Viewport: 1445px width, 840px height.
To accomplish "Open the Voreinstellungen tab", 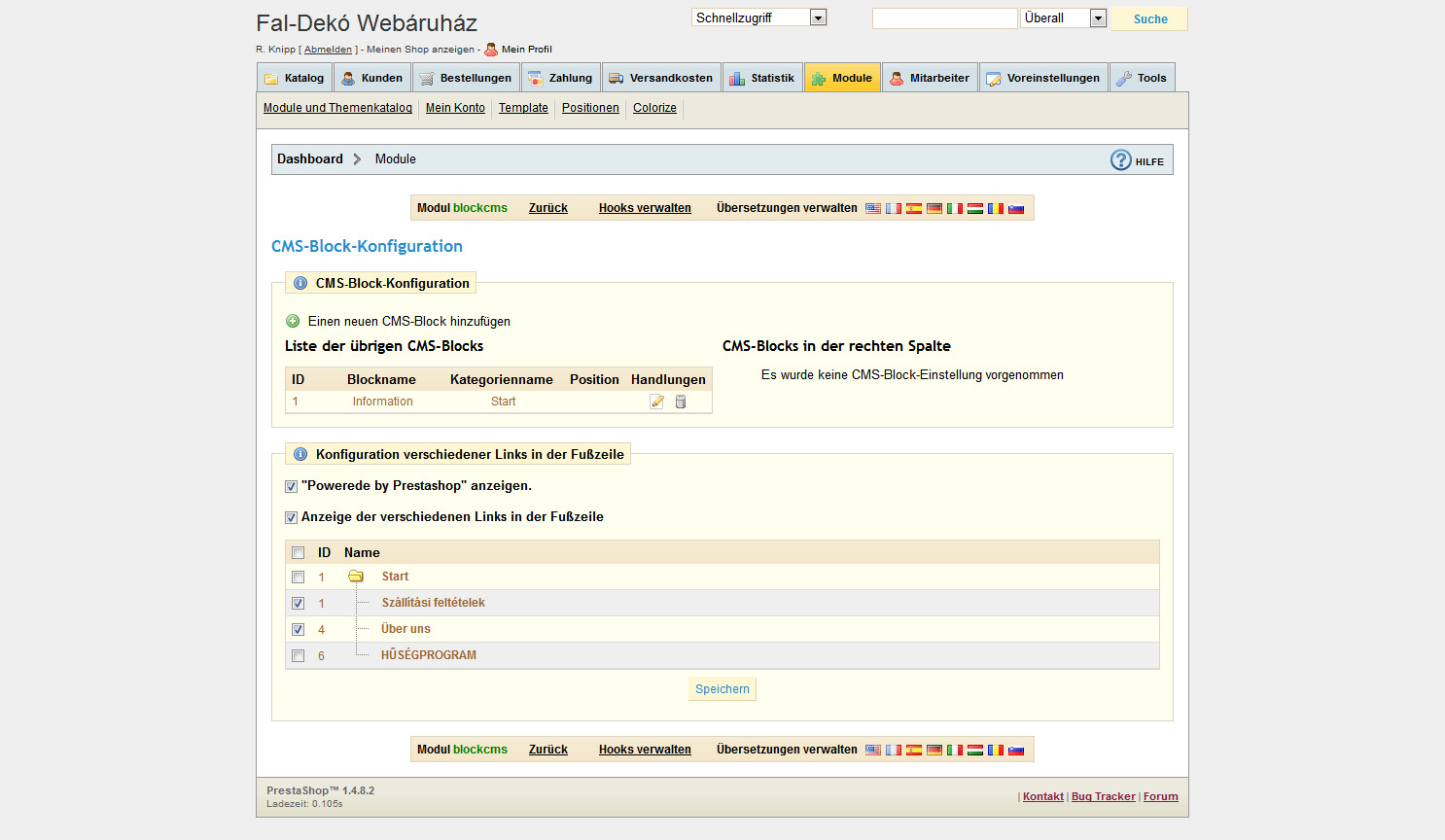I will (x=1043, y=78).
